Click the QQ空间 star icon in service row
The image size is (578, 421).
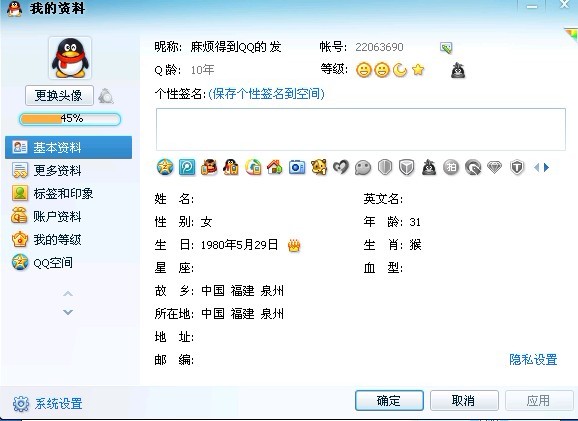[x=165, y=167]
